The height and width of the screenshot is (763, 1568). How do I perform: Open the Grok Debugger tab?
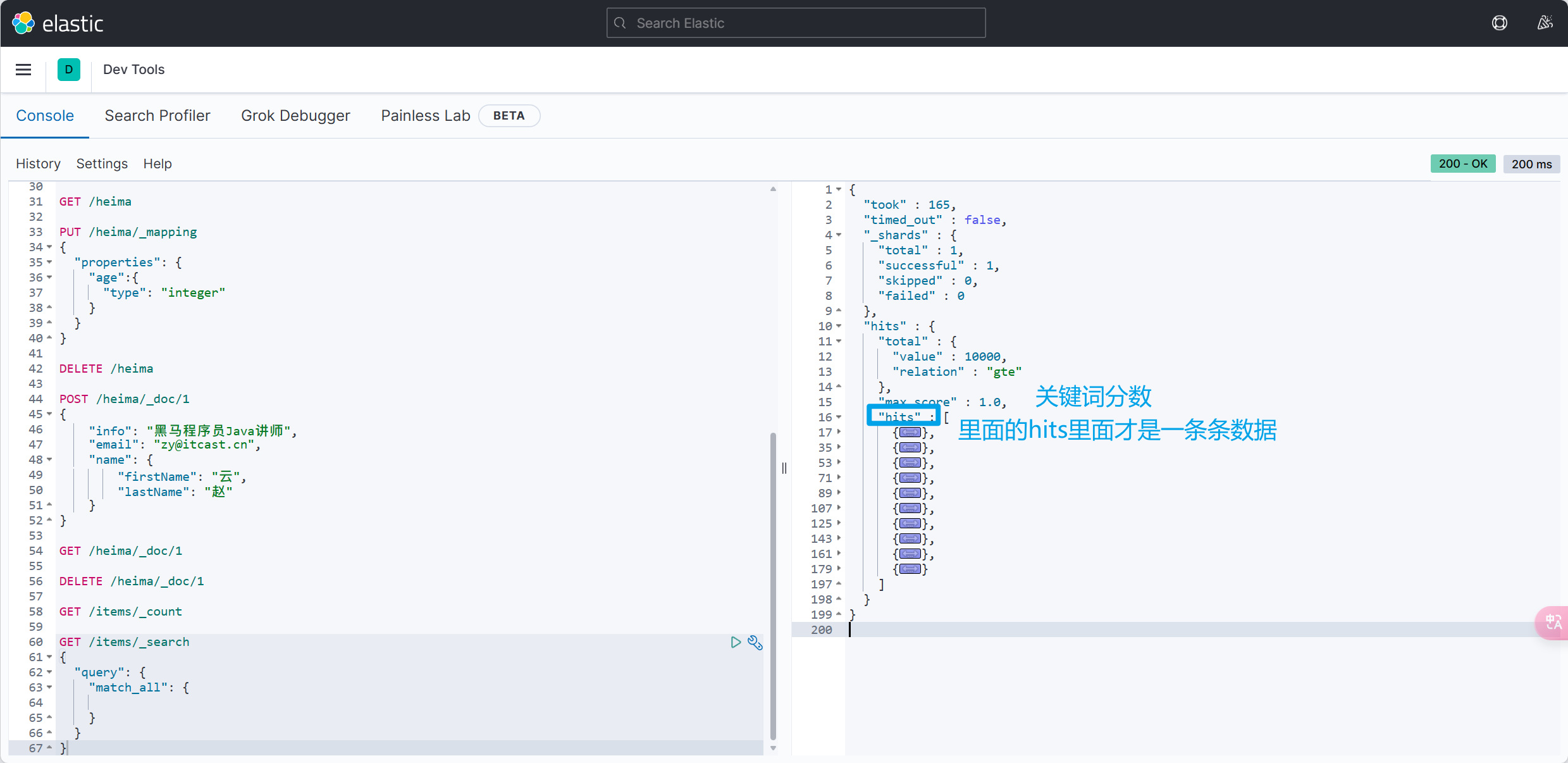pyautogui.click(x=295, y=116)
